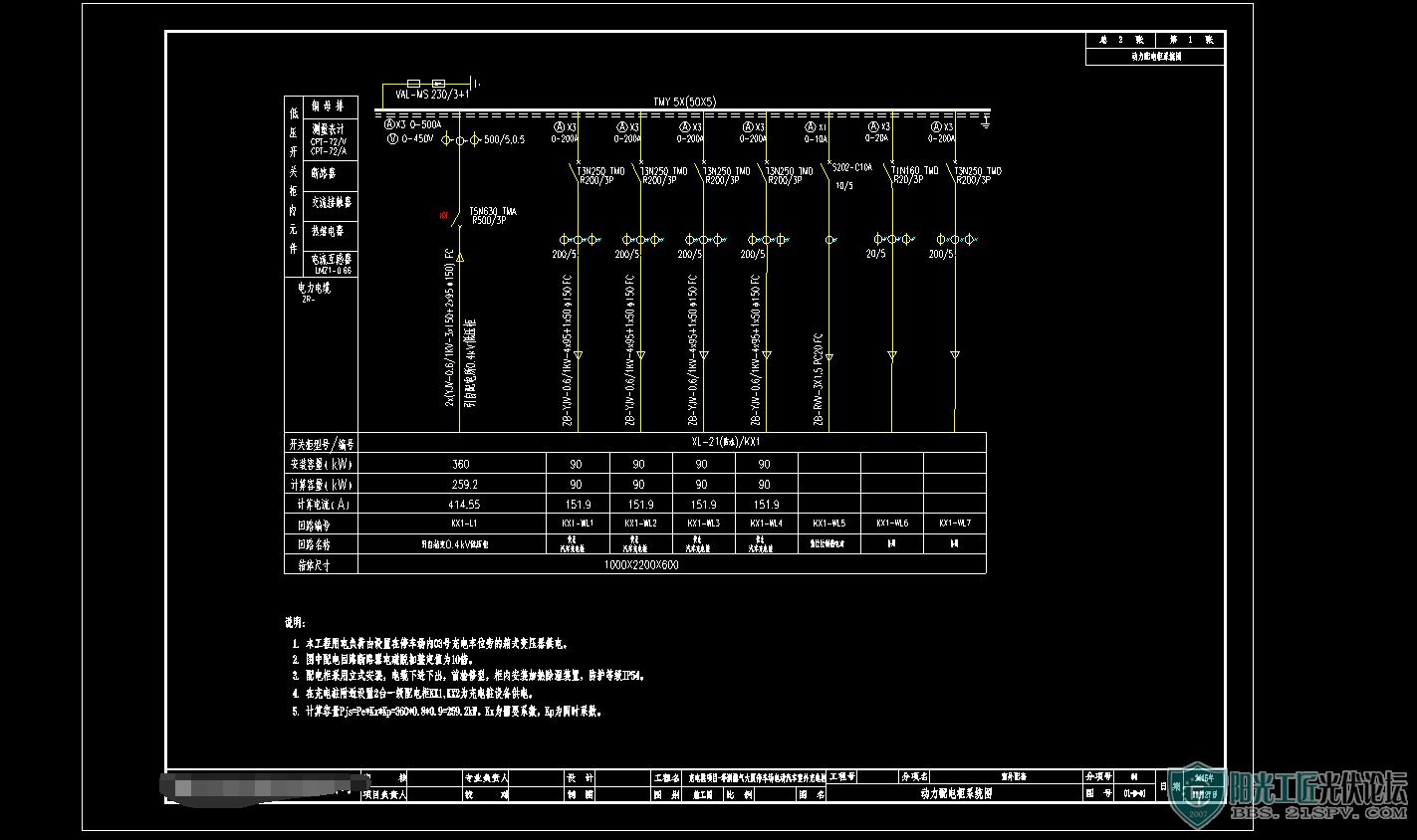Select the T5N630 TMA R500/3P breaker label
The image size is (1417, 840).
pos(493,216)
